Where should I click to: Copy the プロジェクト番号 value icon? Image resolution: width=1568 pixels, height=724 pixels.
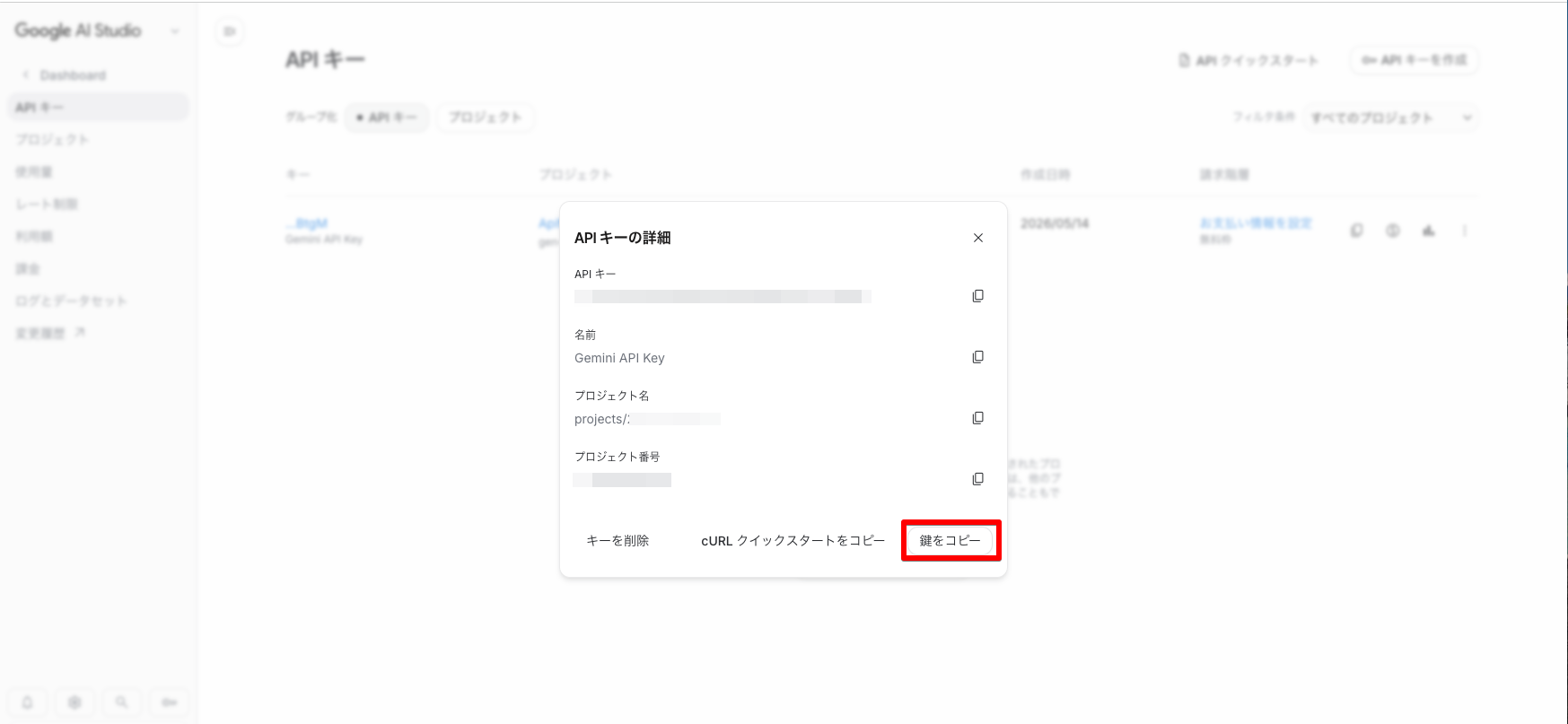(977, 479)
